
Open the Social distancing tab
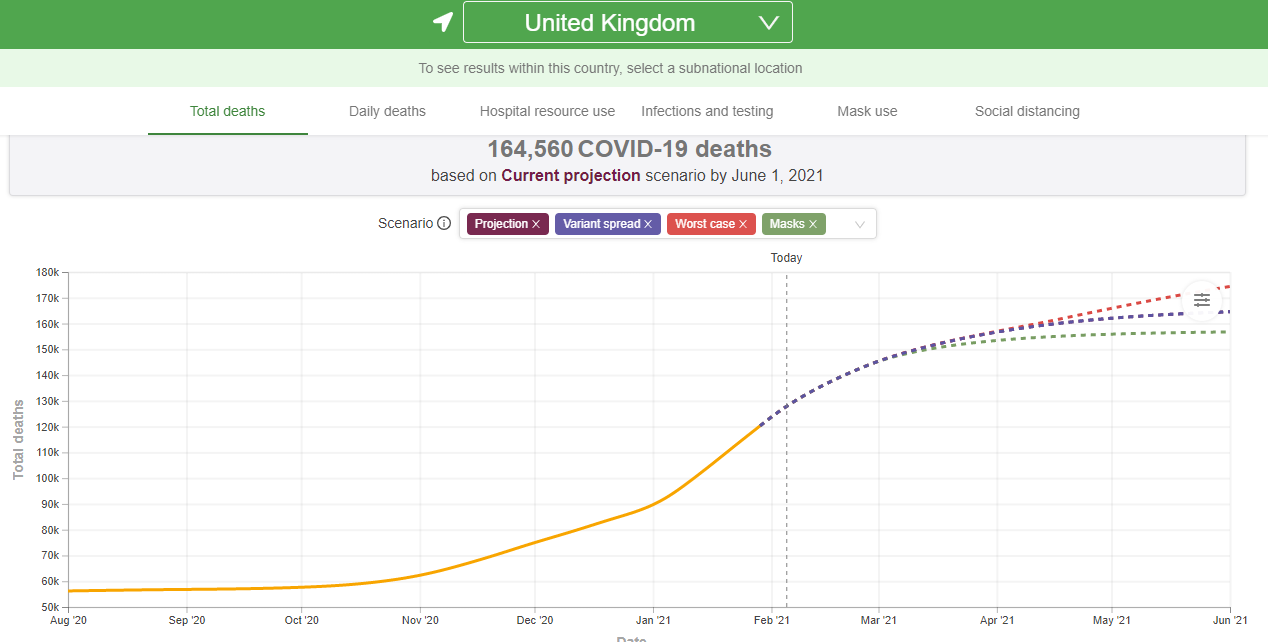point(1027,111)
